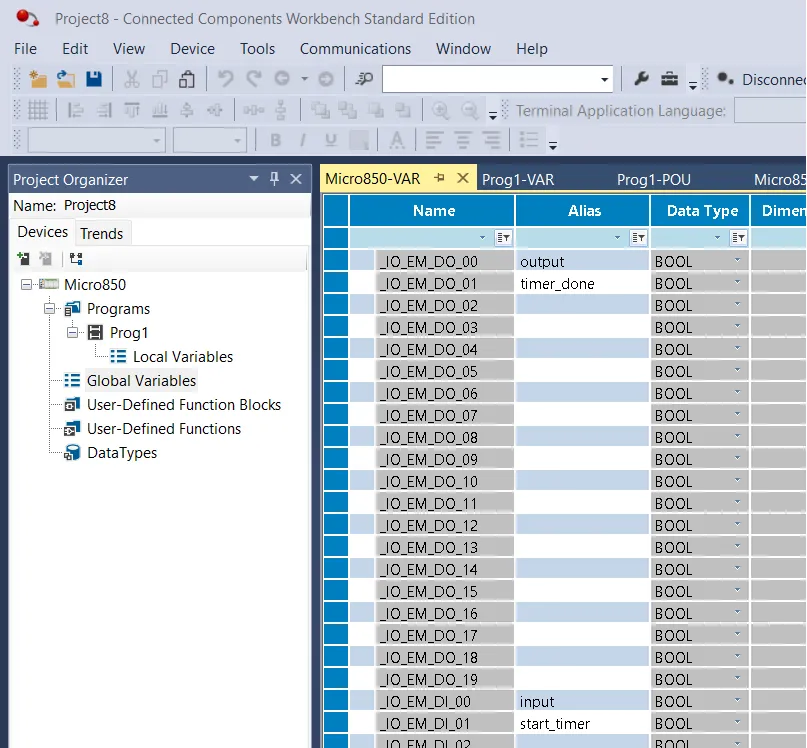
Task: Open the Tools menu
Action: coord(257,49)
